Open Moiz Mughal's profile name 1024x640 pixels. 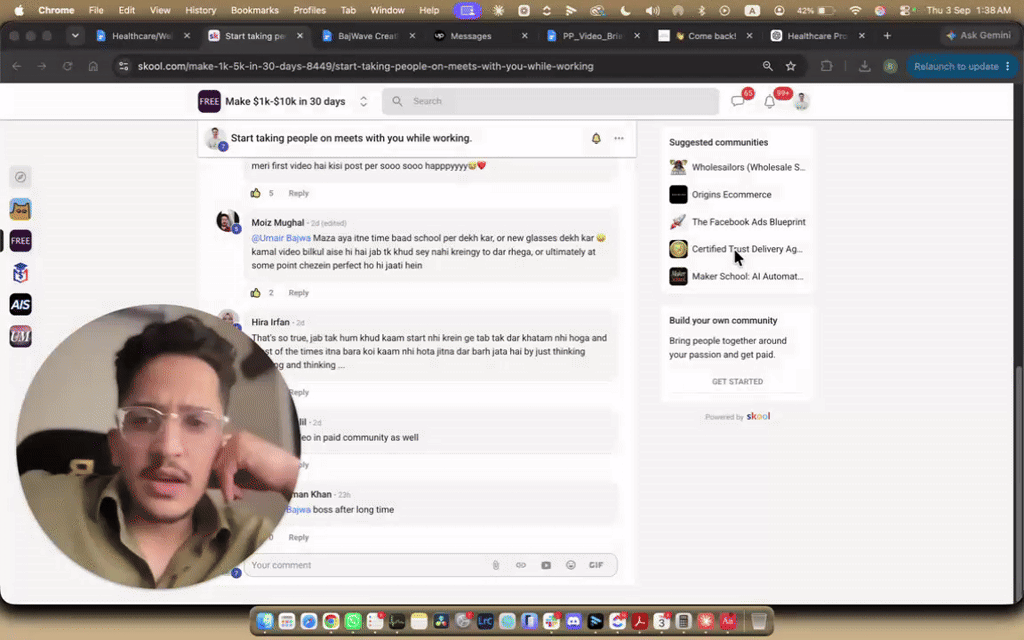point(278,223)
